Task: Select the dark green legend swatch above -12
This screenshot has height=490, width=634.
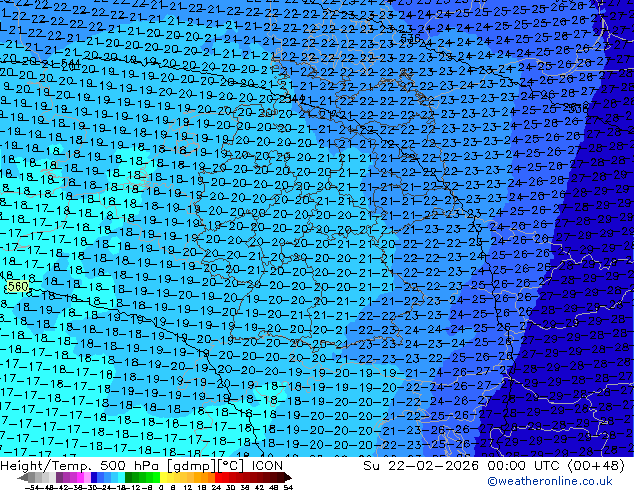Action: 129,477
